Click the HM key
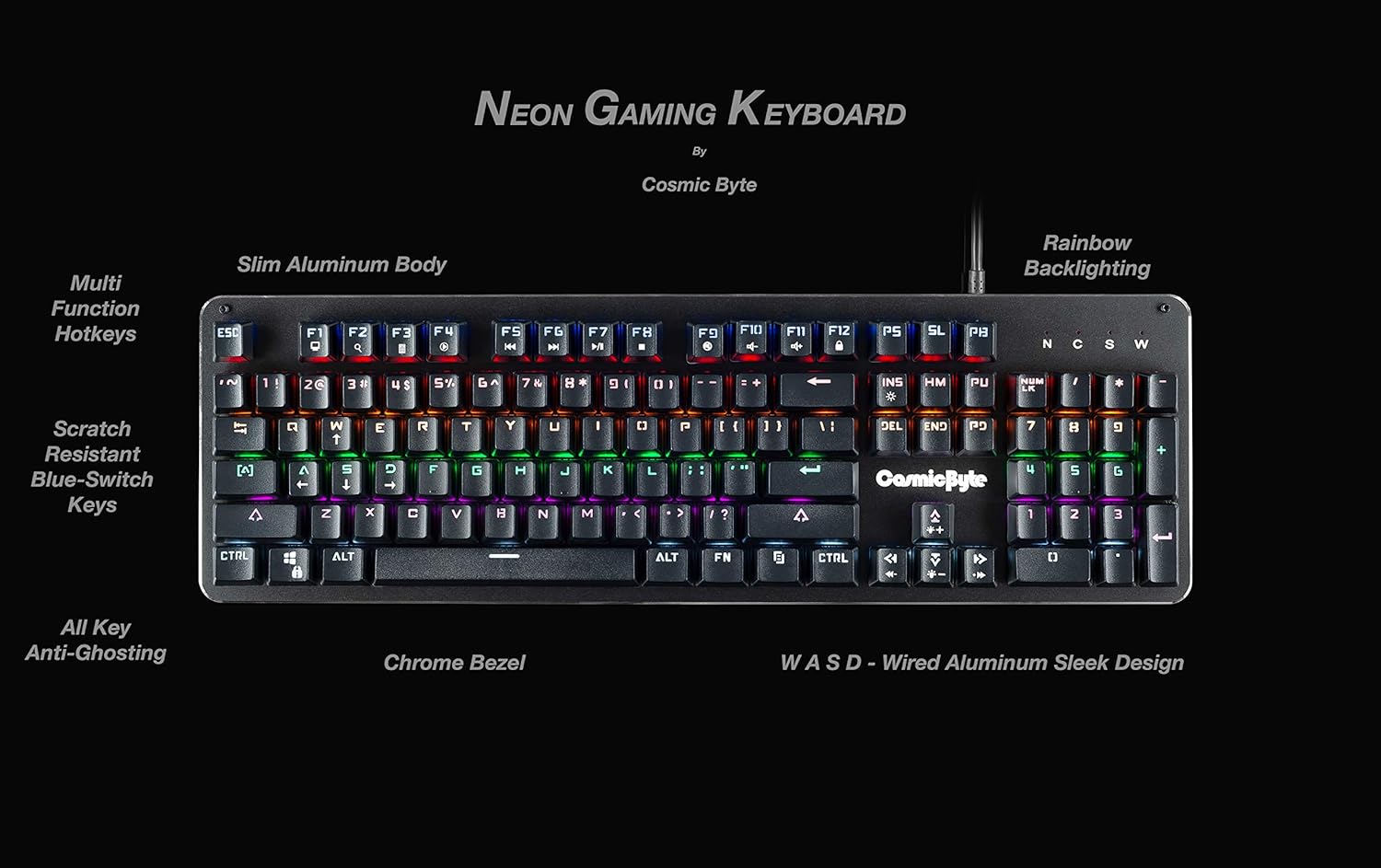Viewport: 1381px width, 868px height. (935, 389)
